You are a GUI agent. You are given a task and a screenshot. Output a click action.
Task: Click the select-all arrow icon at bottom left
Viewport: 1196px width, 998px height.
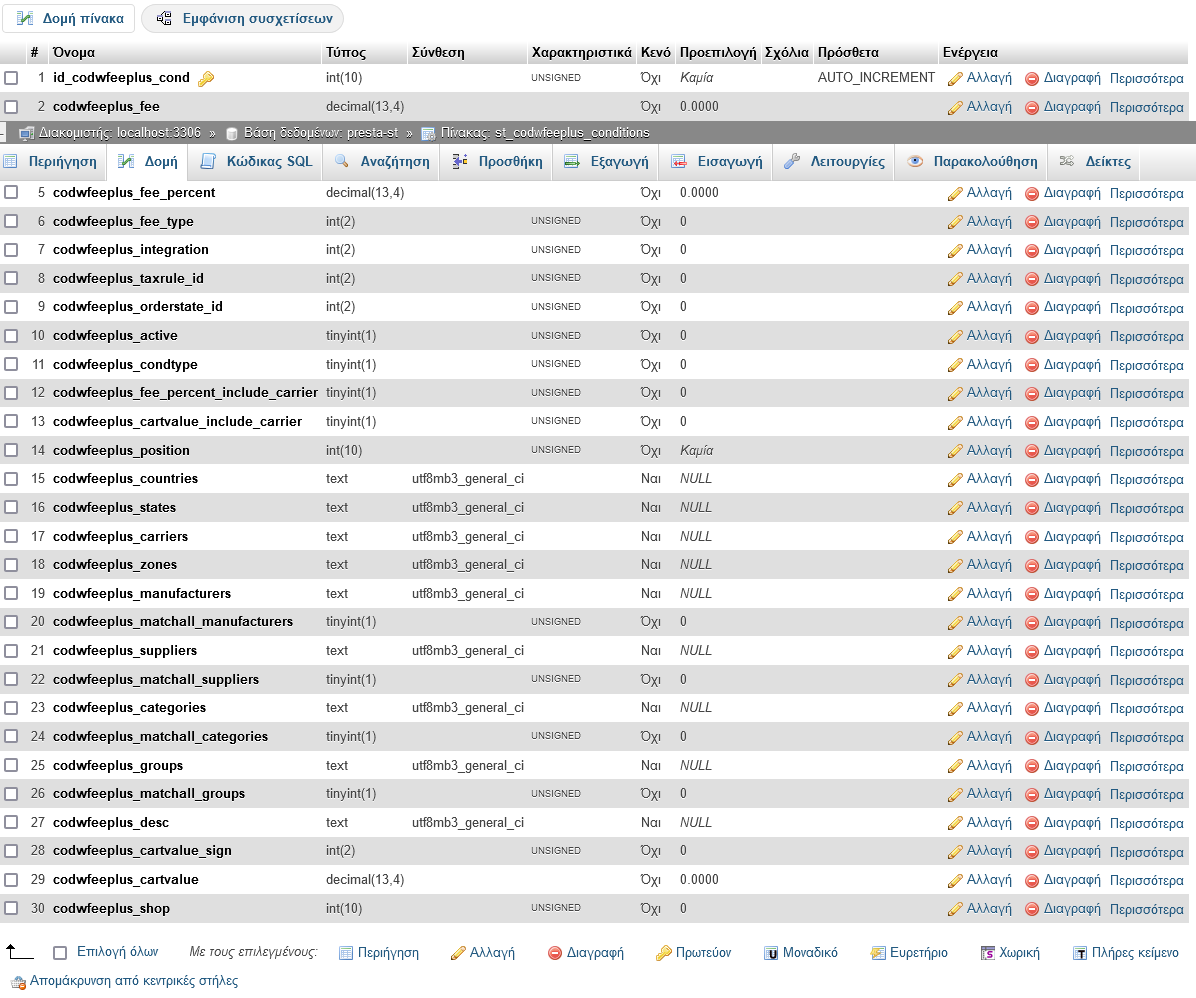tap(19, 951)
